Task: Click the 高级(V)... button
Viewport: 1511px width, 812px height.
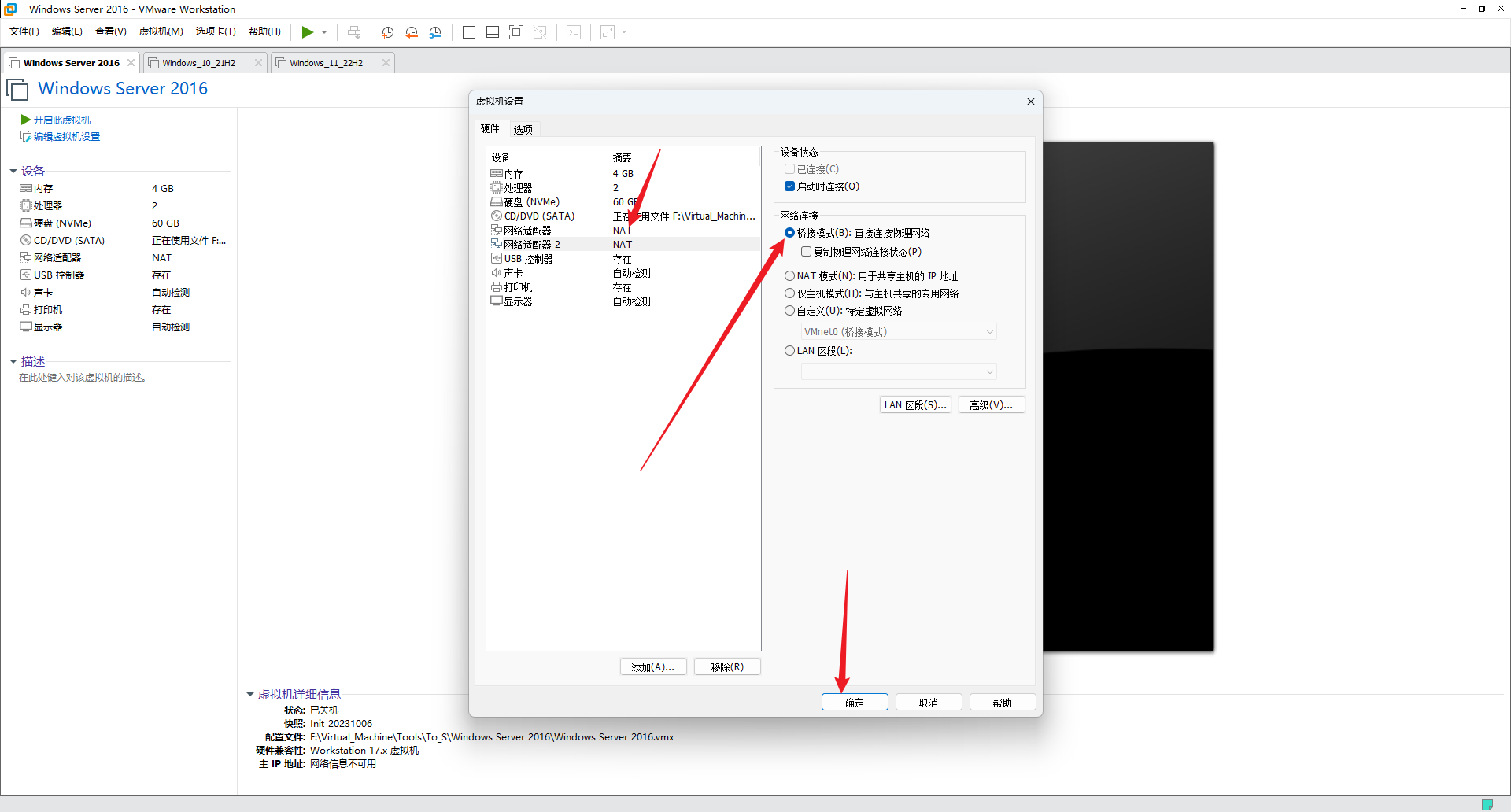Action: click(x=992, y=405)
